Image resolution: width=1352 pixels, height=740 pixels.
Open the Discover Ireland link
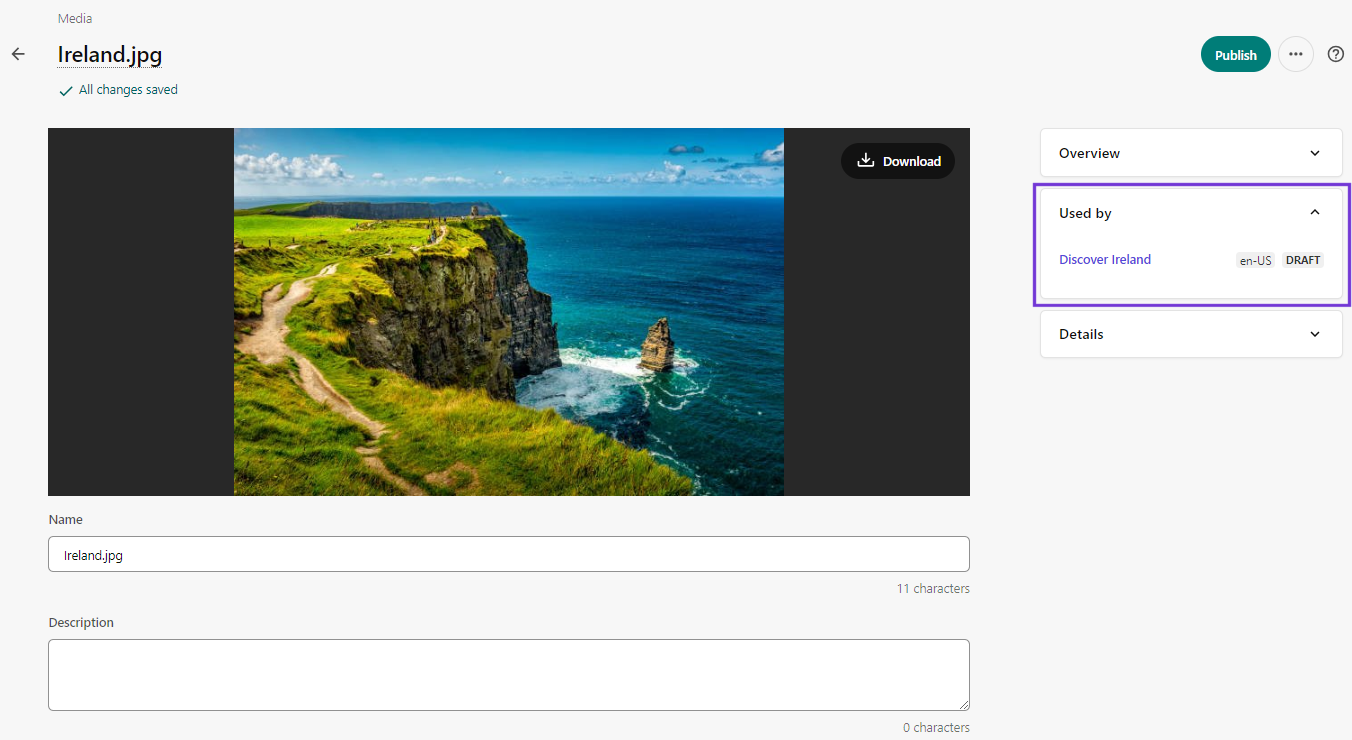(1105, 259)
